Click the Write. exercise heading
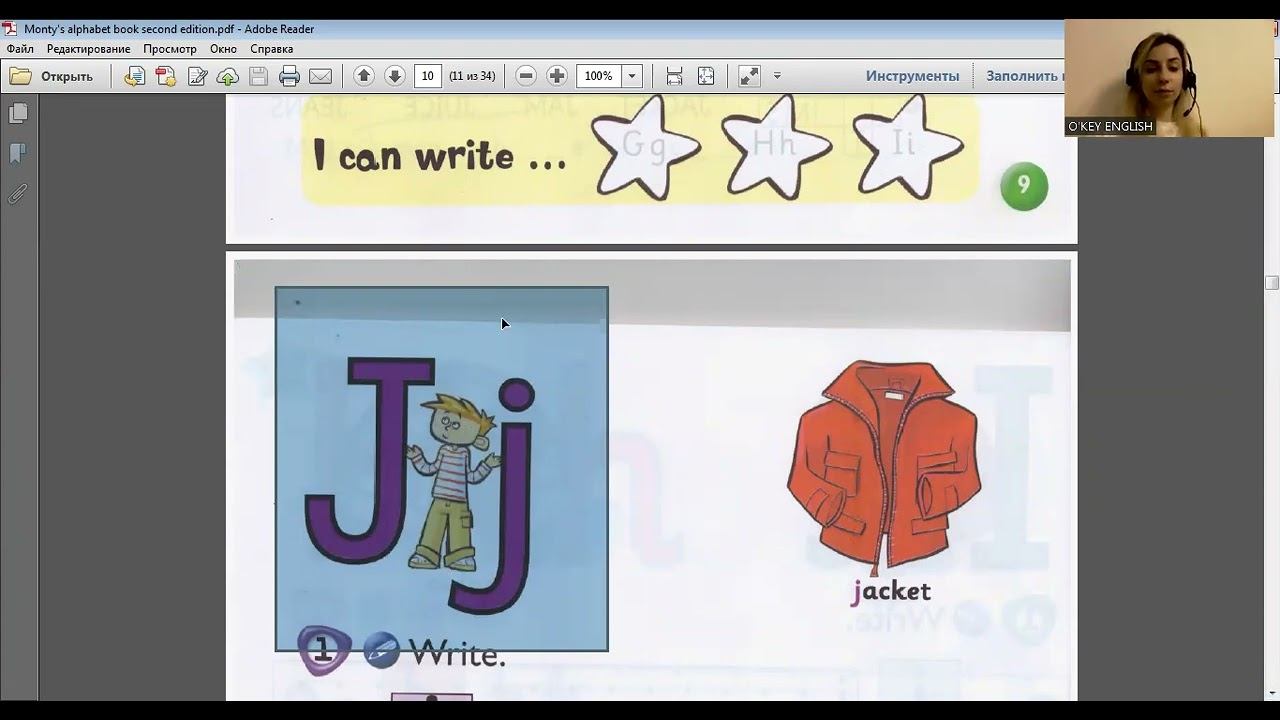The height and width of the screenshot is (720, 1280). point(457,654)
